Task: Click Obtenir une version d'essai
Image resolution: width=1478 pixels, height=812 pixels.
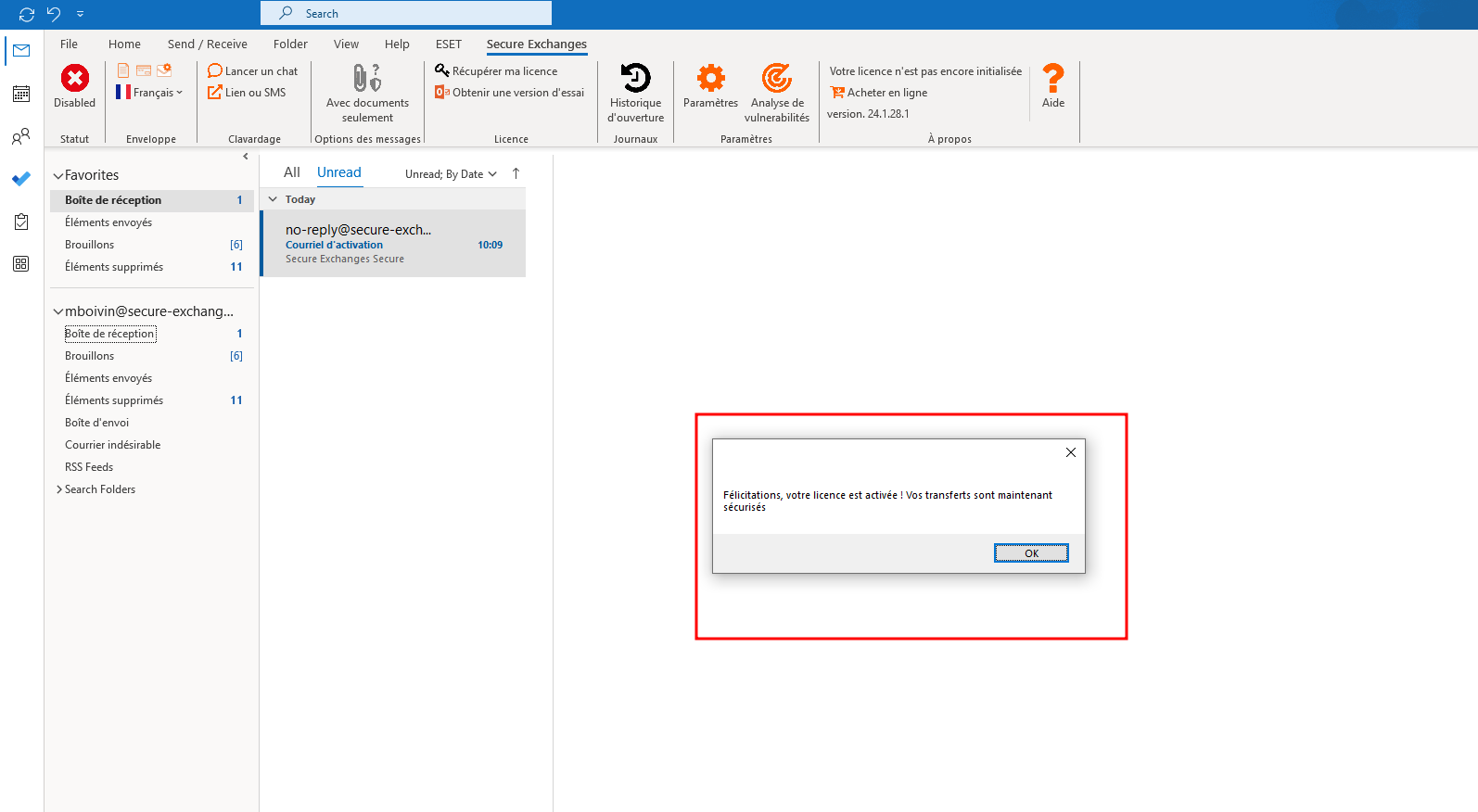Action: coord(510,93)
